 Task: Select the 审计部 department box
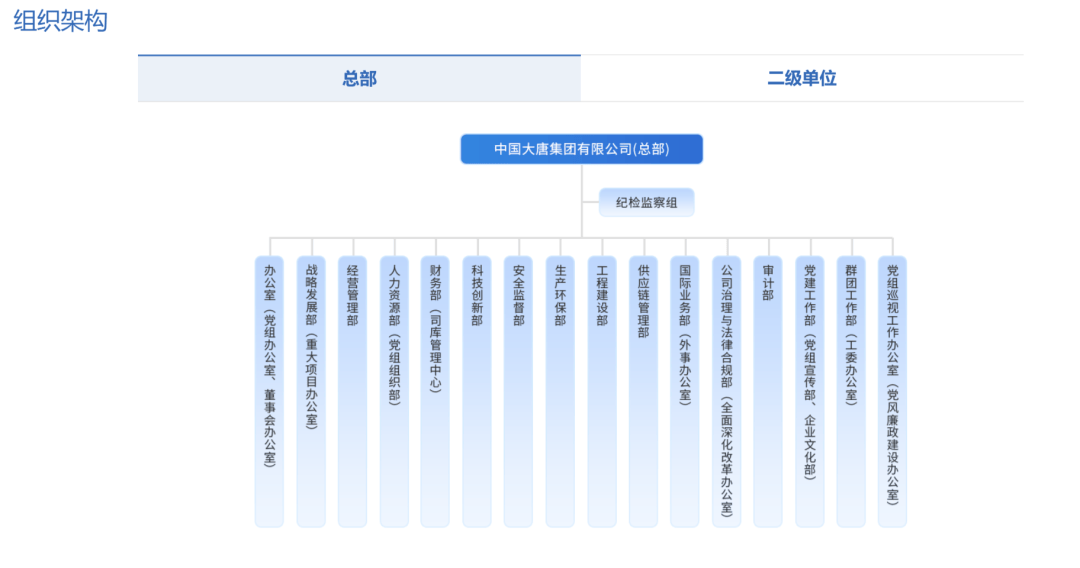pos(768,392)
